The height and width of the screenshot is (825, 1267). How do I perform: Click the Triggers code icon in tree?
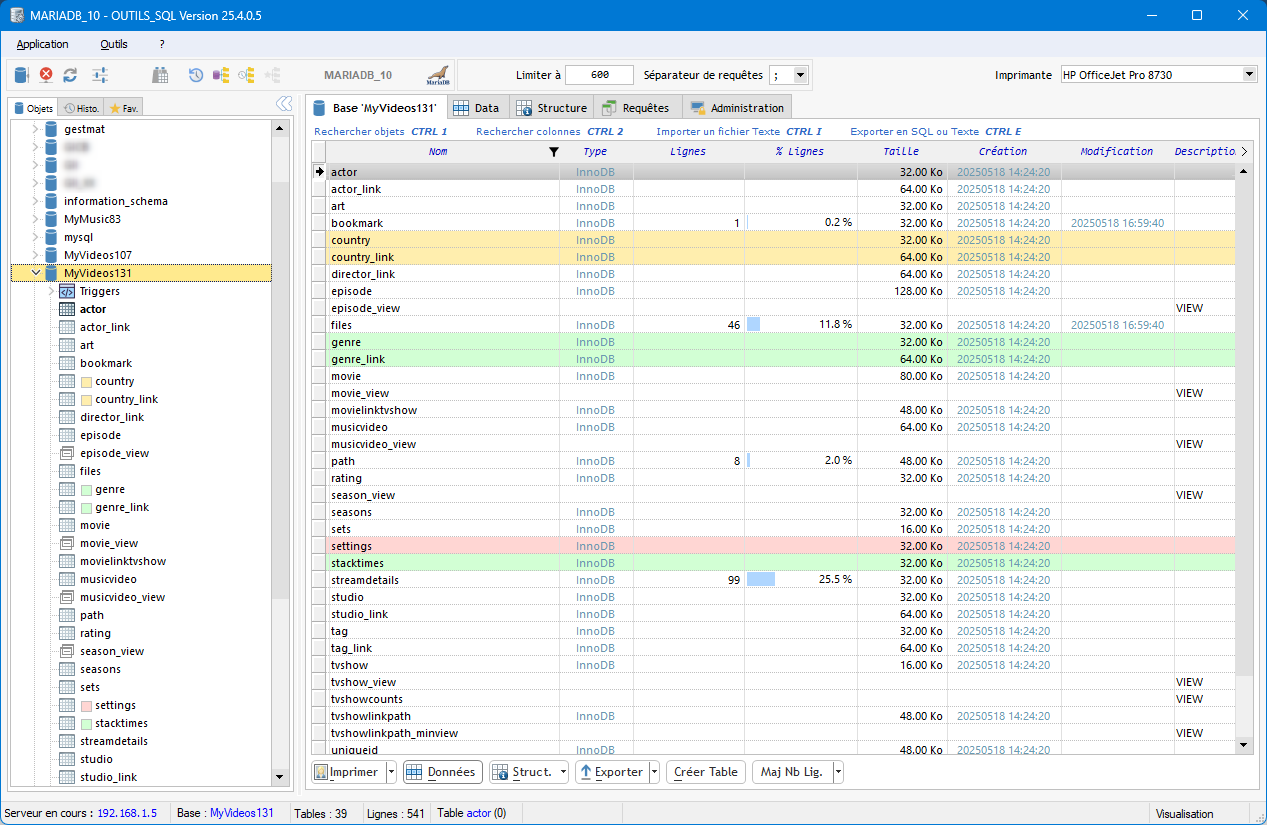tap(67, 291)
